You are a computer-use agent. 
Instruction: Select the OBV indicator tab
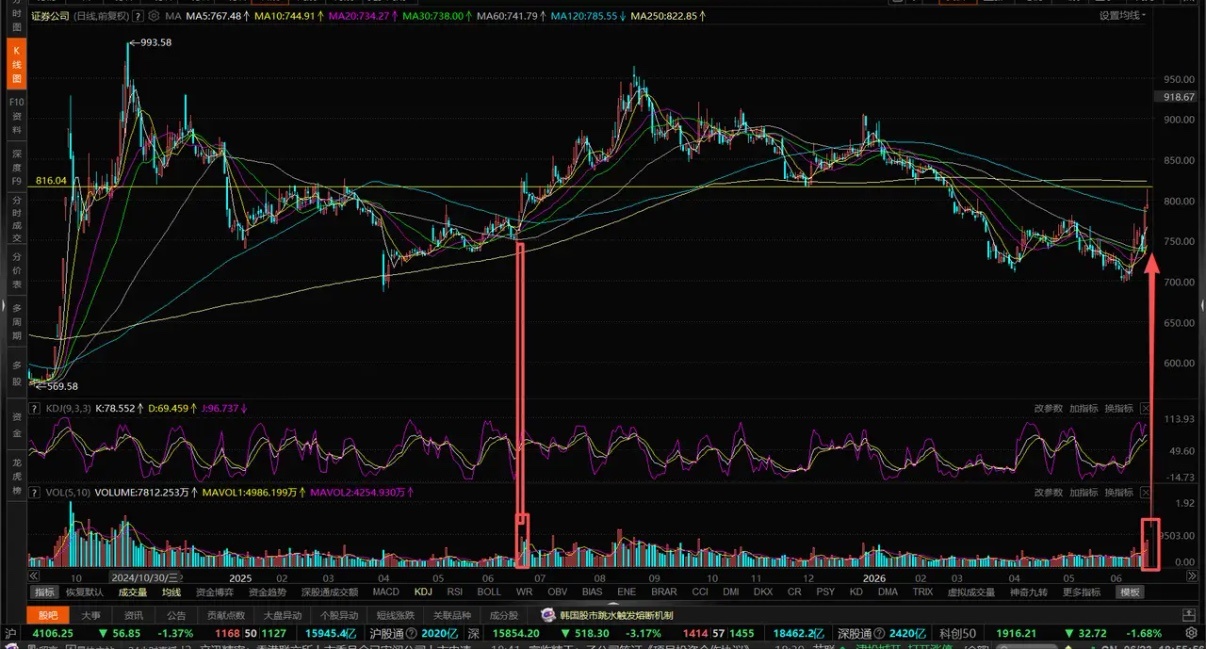(x=557, y=592)
